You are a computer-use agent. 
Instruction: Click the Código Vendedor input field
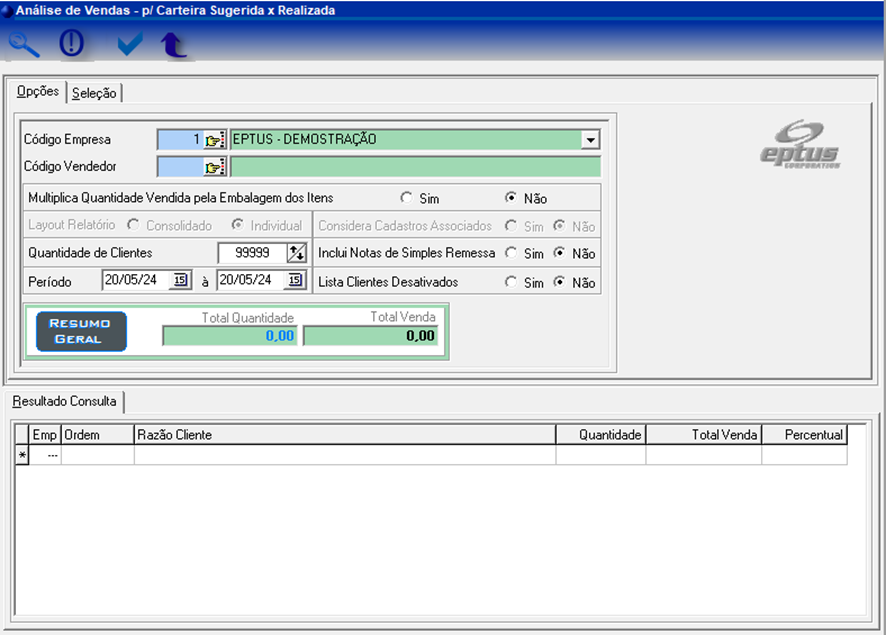point(180,167)
